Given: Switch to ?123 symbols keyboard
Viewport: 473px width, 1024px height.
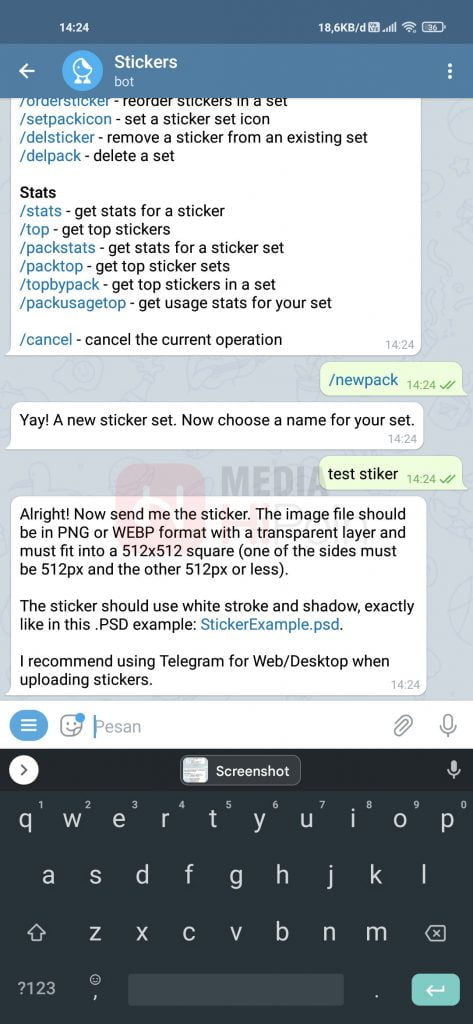Looking at the screenshot, I should (x=37, y=988).
